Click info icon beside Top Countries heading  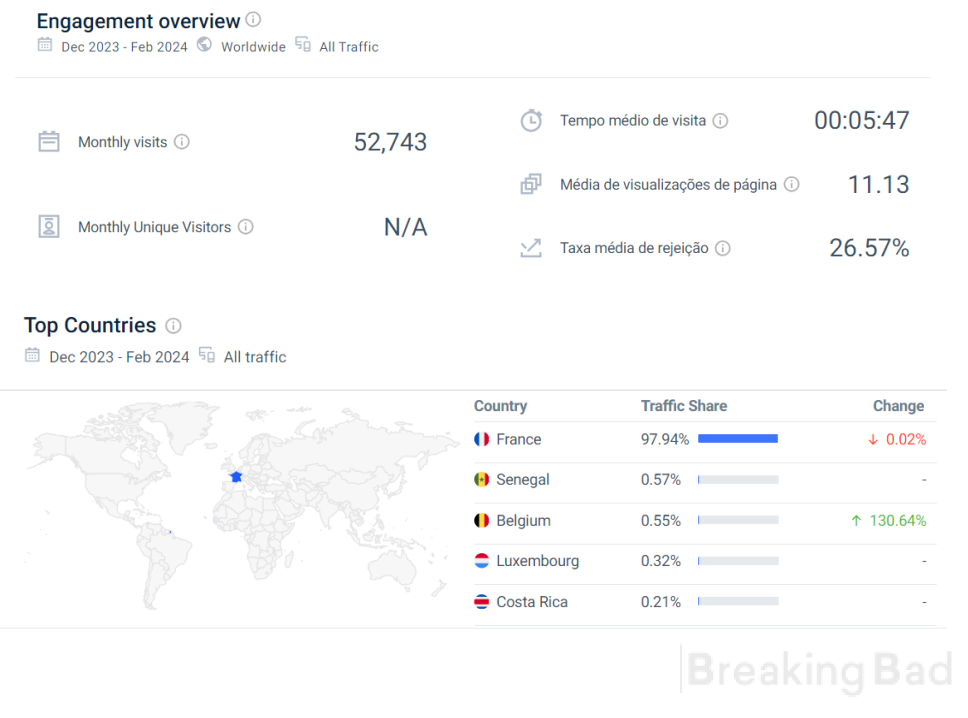point(173,326)
